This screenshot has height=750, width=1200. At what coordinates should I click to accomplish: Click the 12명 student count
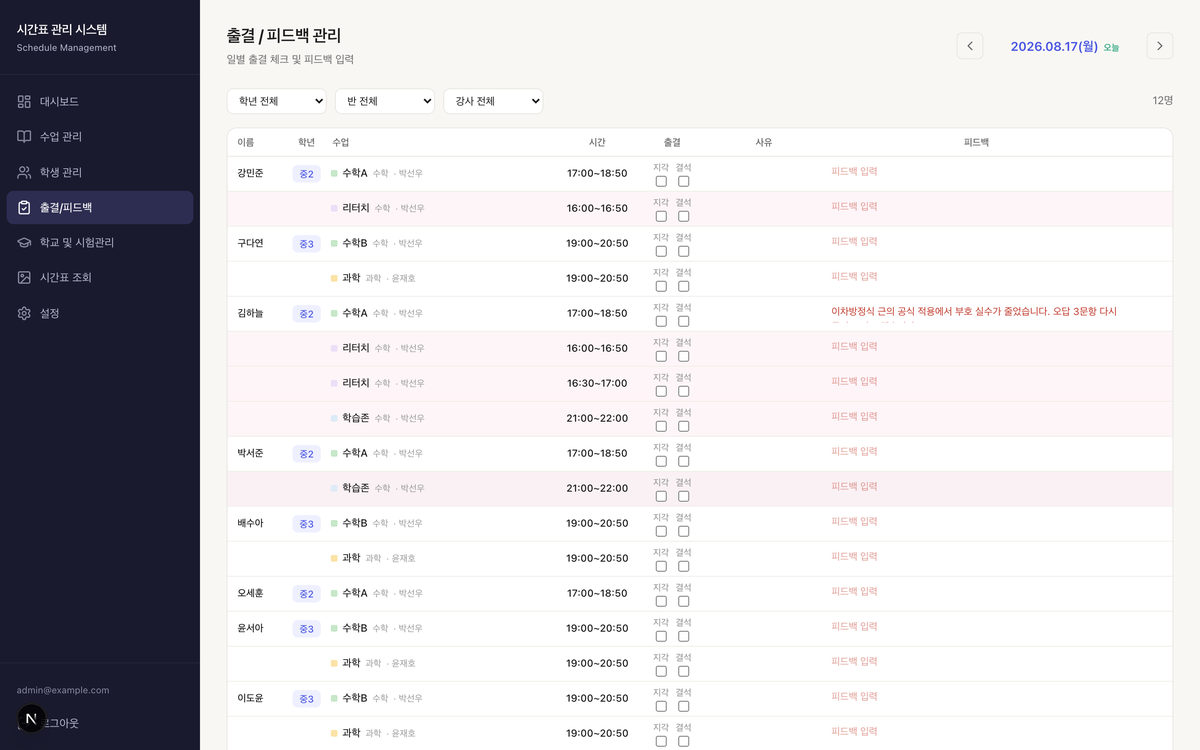click(x=1162, y=100)
